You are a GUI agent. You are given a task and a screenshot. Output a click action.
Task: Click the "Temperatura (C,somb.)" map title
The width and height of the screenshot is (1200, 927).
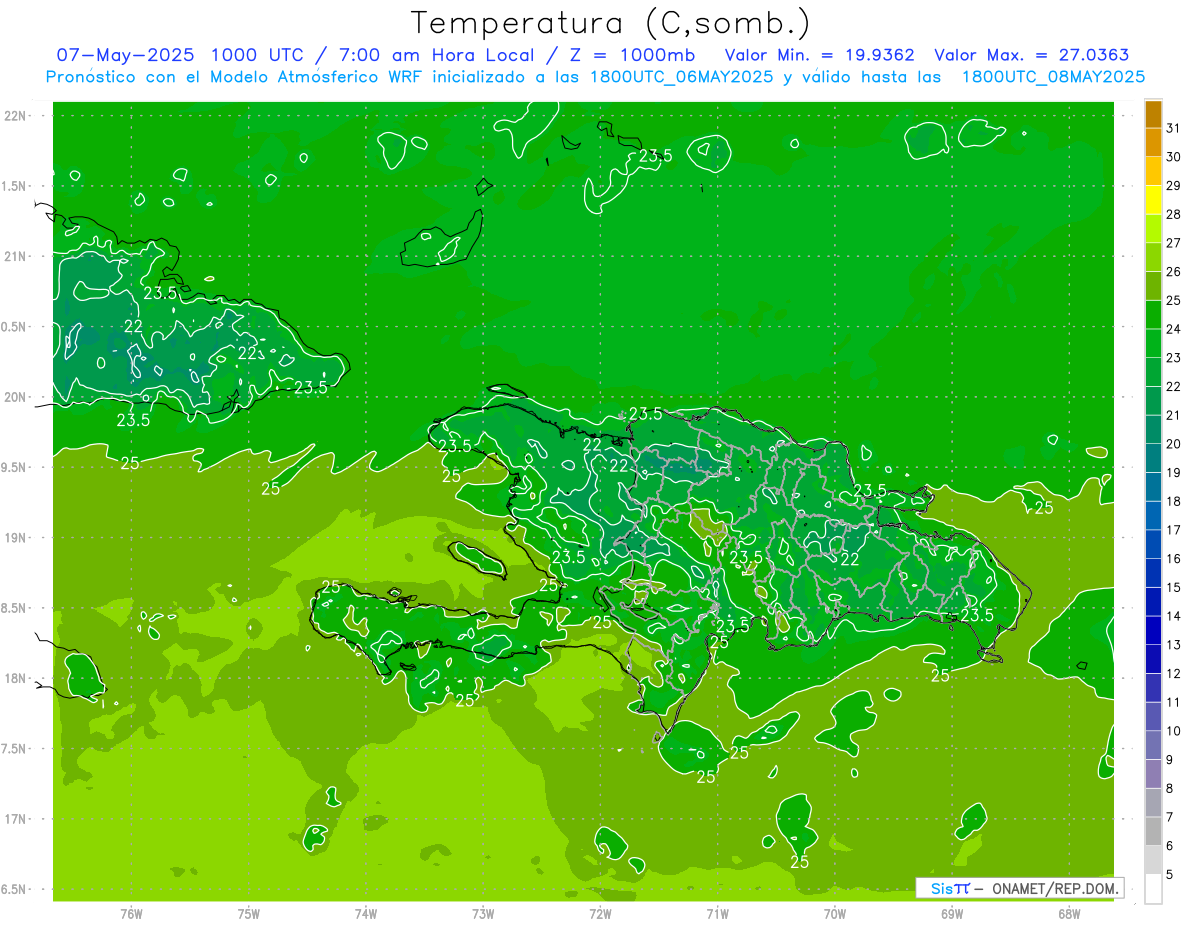click(610, 24)
